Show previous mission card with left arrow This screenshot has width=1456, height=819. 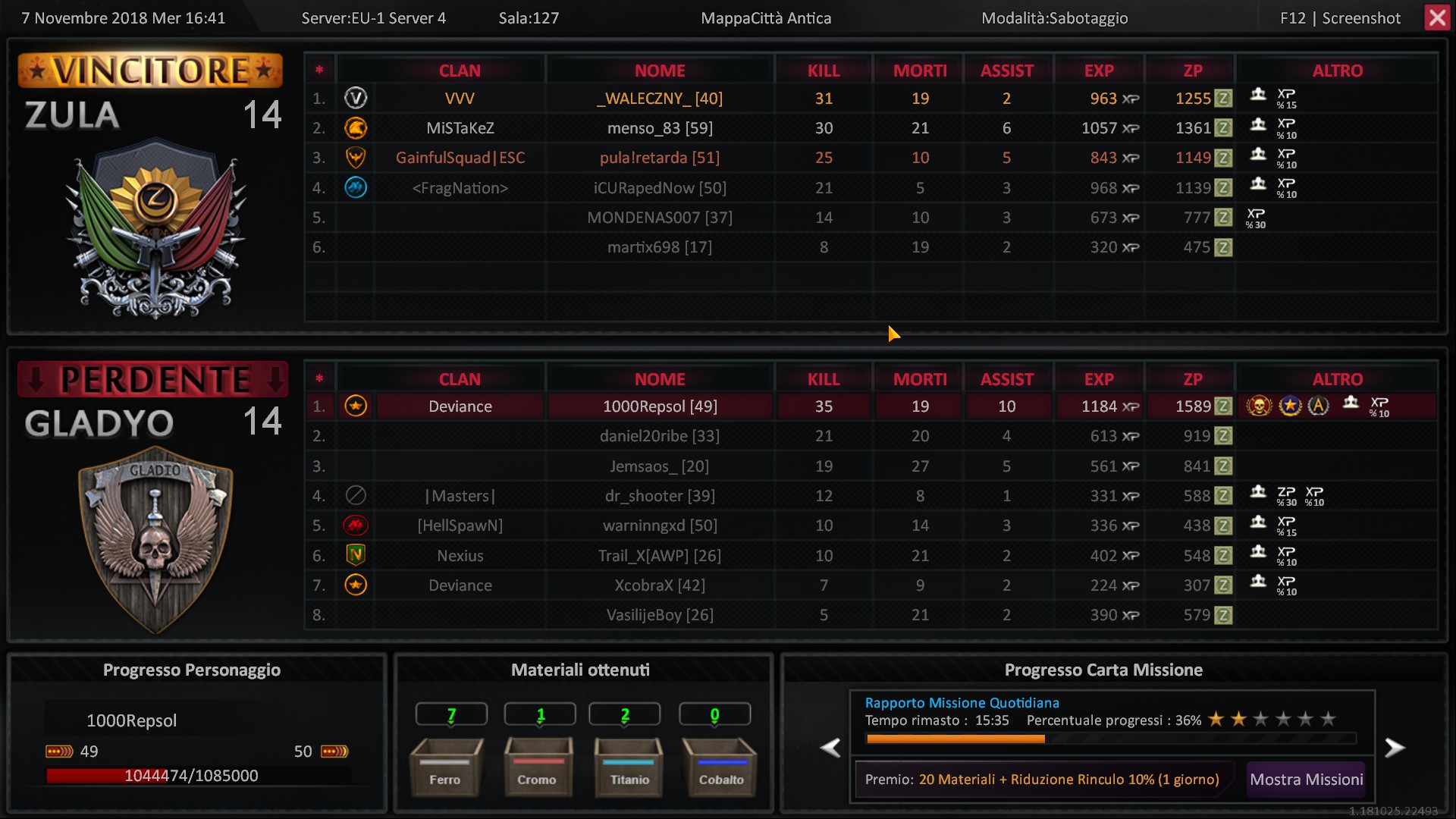(830, 748)
